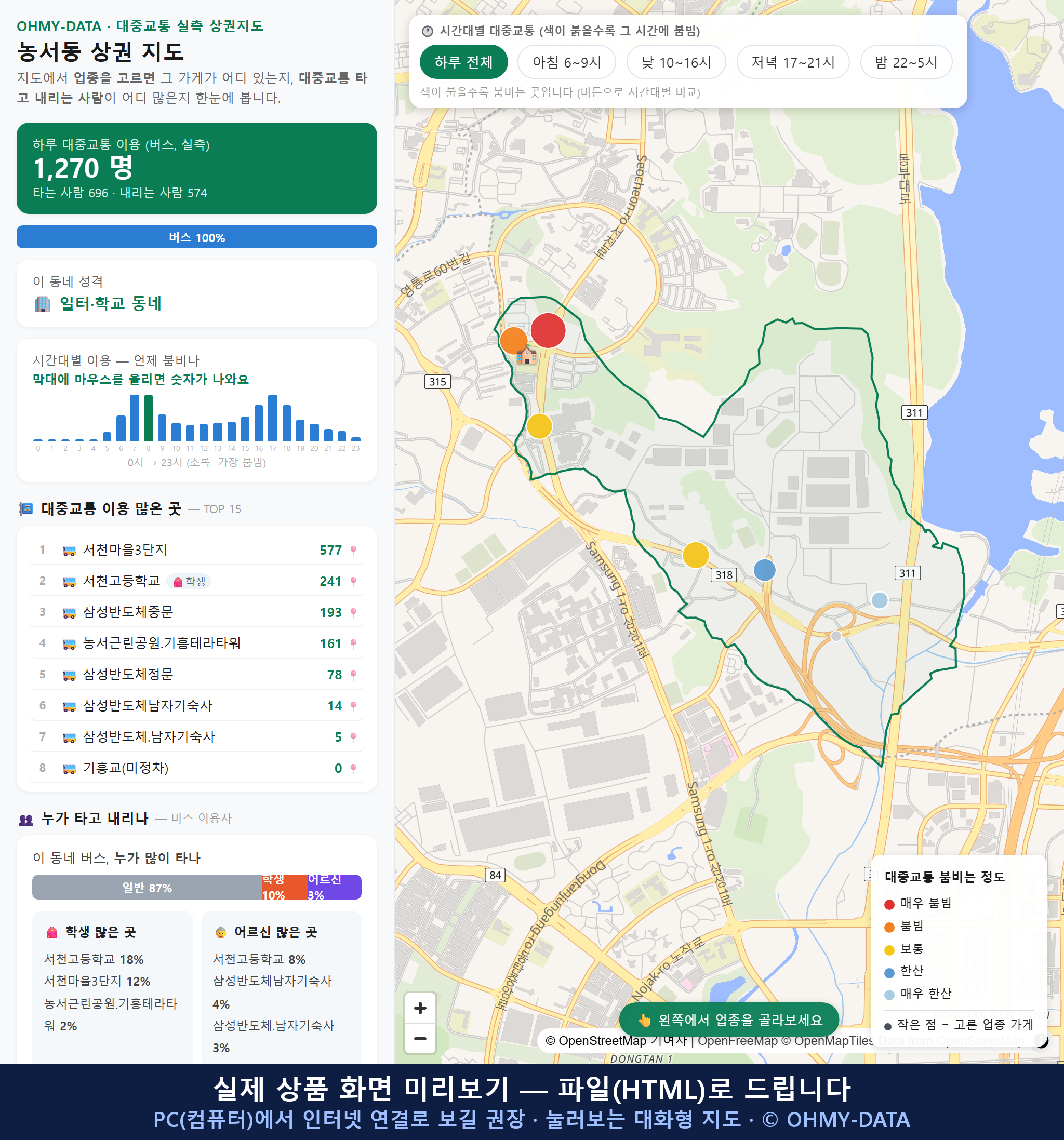Viewport: 1064px width, 1140px height.
Task: Click the light blue stop marker
Action: (x=879, y=600)
